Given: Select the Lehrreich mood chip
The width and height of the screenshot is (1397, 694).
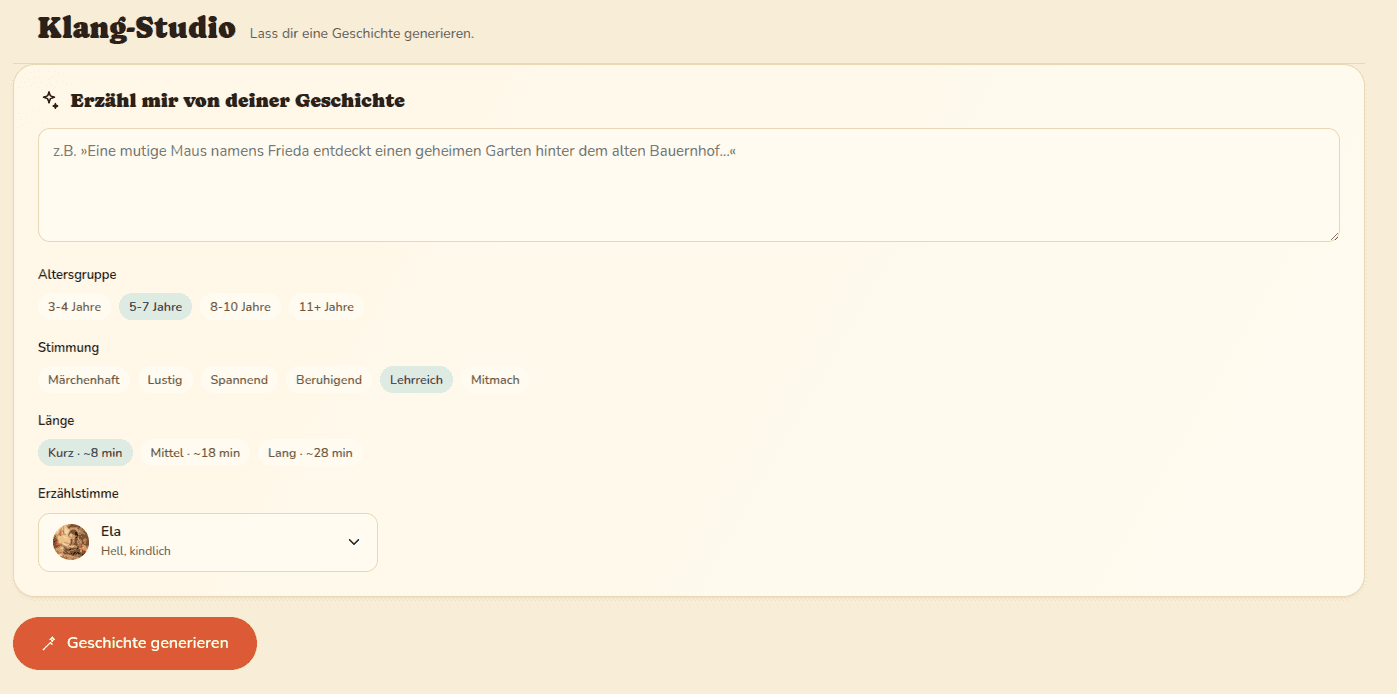Looking at the screenshot, I should pos(416,380).
